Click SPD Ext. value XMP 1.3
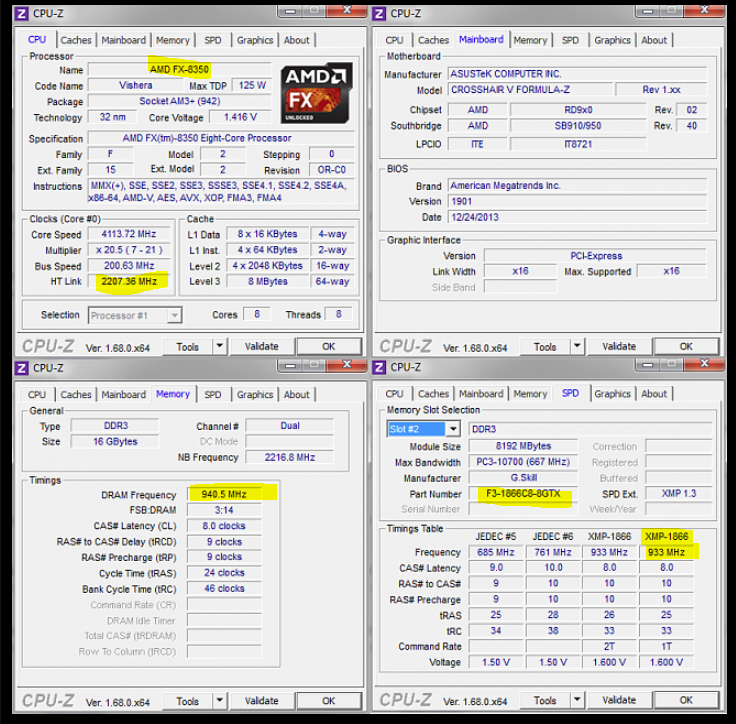This screenshot has height=724, width=736. [x=679, y=493]
